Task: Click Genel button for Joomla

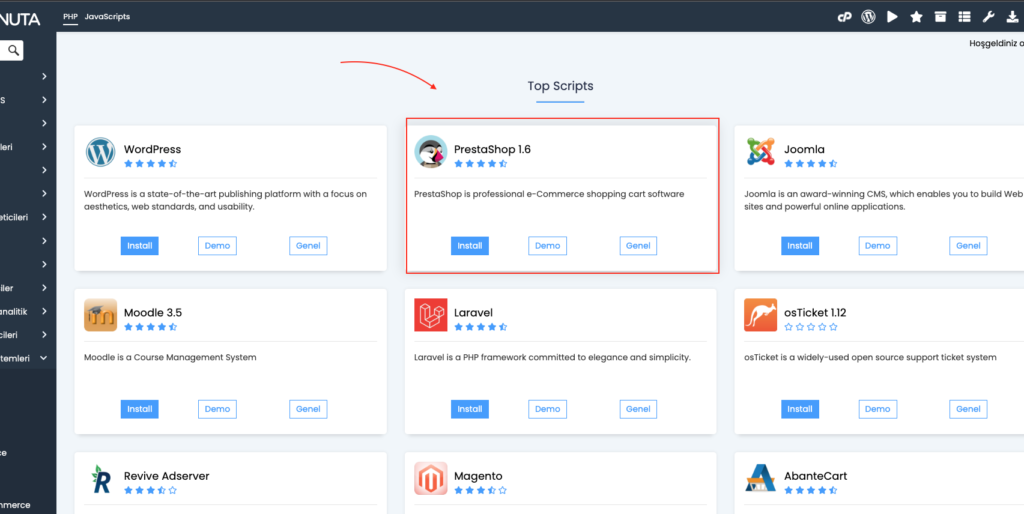Action: [x=968, y=246]
